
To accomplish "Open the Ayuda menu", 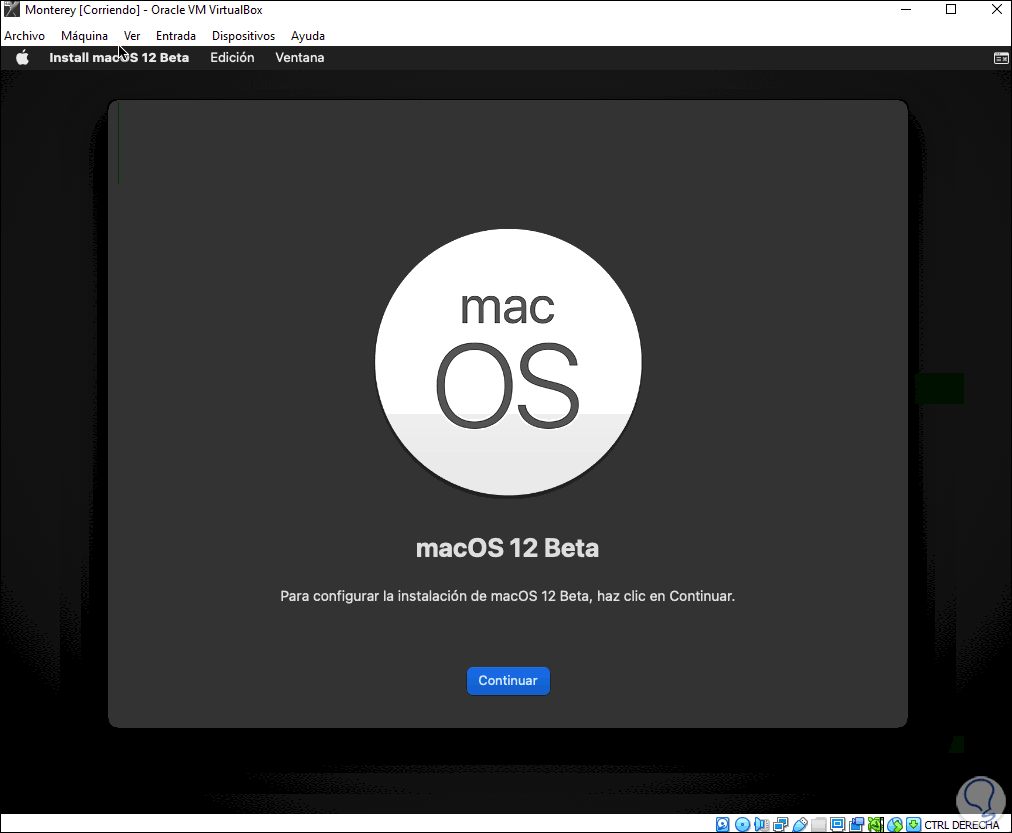I will [308, 36].
